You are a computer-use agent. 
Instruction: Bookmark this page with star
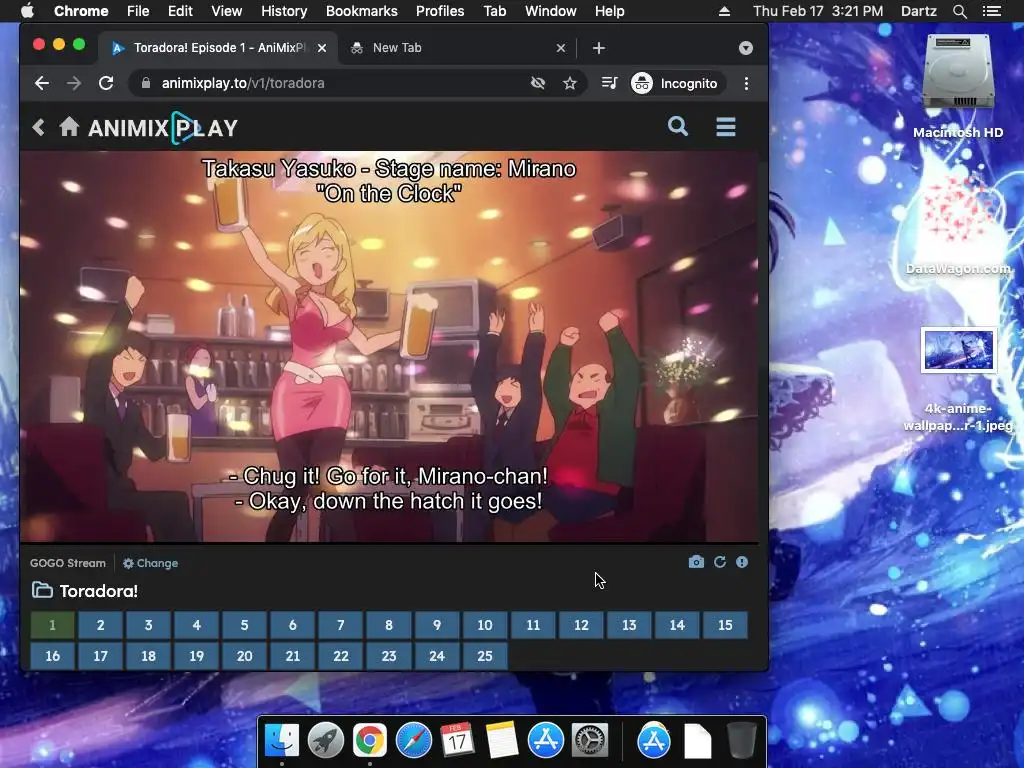(570, 83)
